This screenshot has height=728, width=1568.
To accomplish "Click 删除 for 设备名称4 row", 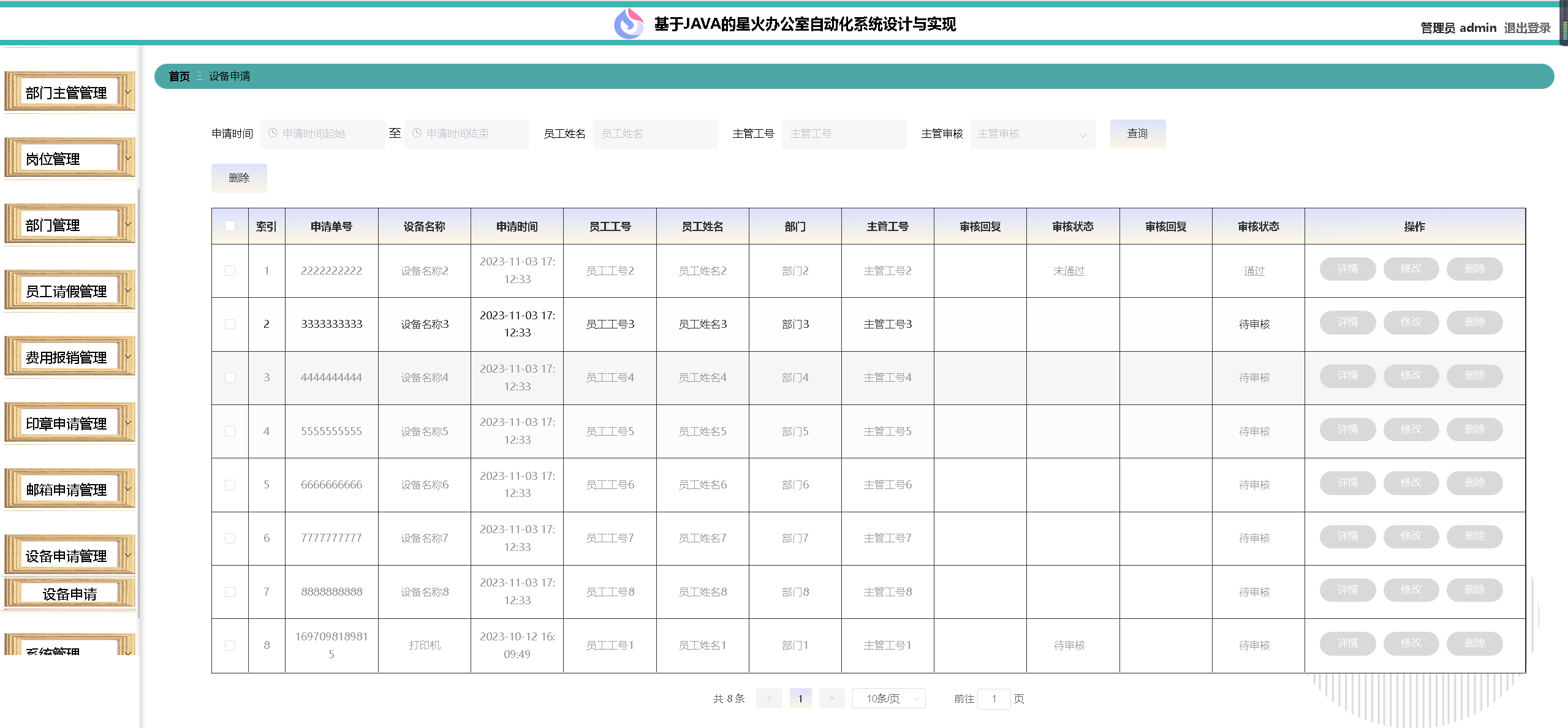I will pos(1474,376).
